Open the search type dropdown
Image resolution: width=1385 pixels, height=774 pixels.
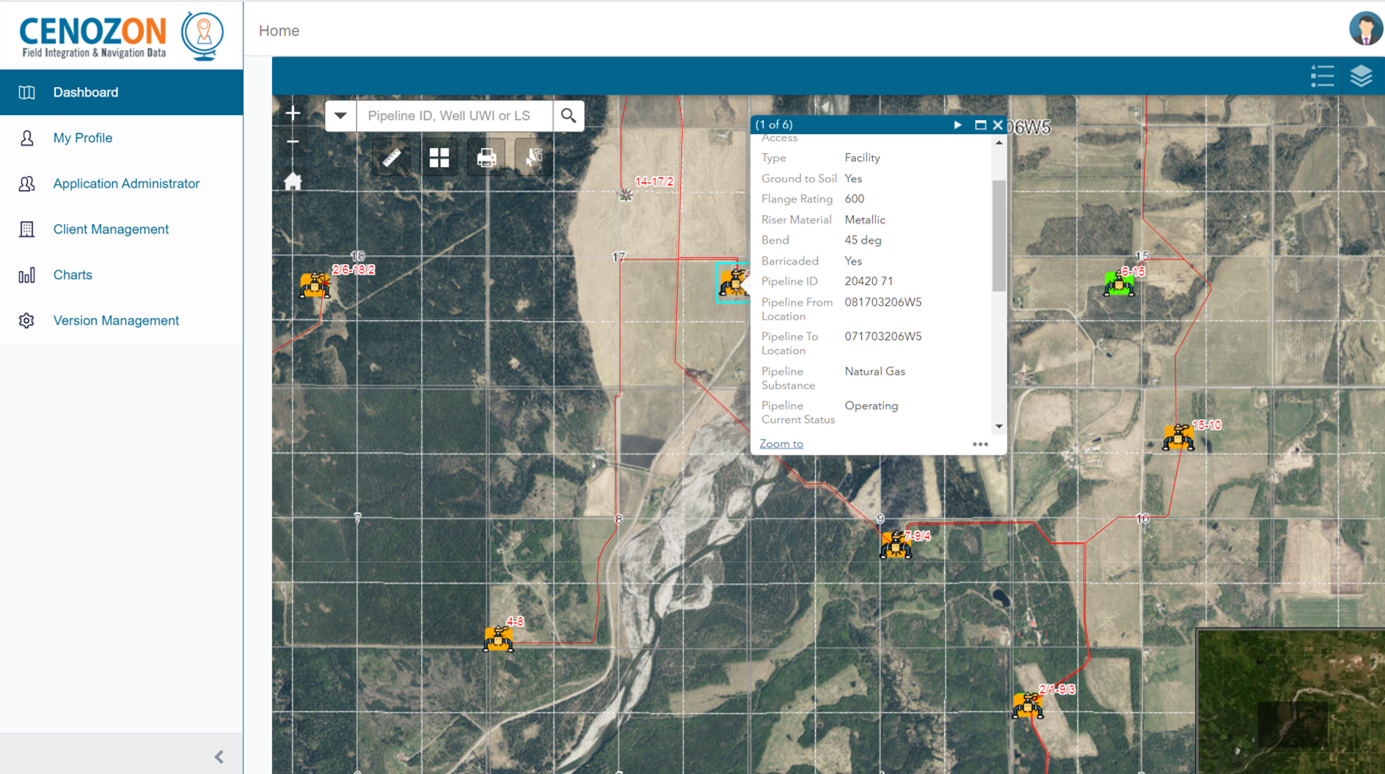(340, 115)
